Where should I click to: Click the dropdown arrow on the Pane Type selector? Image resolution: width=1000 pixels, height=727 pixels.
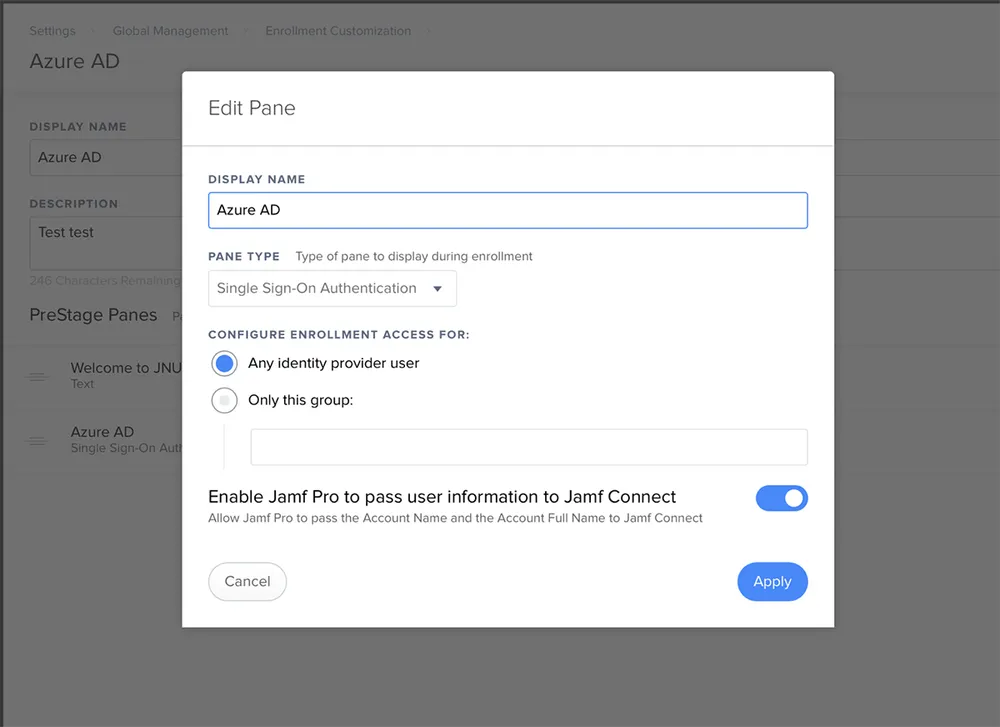[x=438, y=288]
